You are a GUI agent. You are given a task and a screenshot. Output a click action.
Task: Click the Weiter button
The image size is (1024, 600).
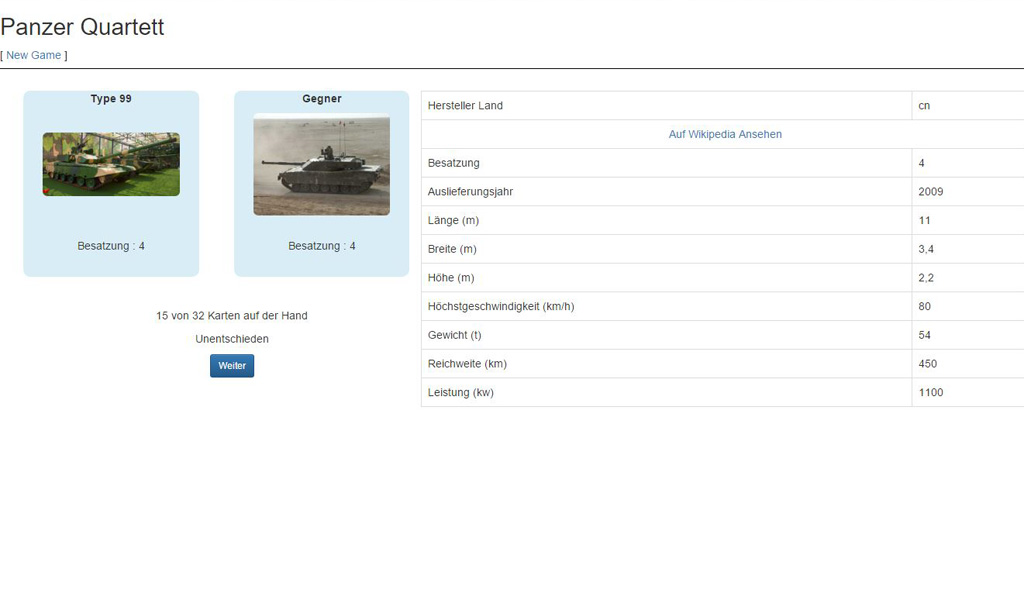232,366
